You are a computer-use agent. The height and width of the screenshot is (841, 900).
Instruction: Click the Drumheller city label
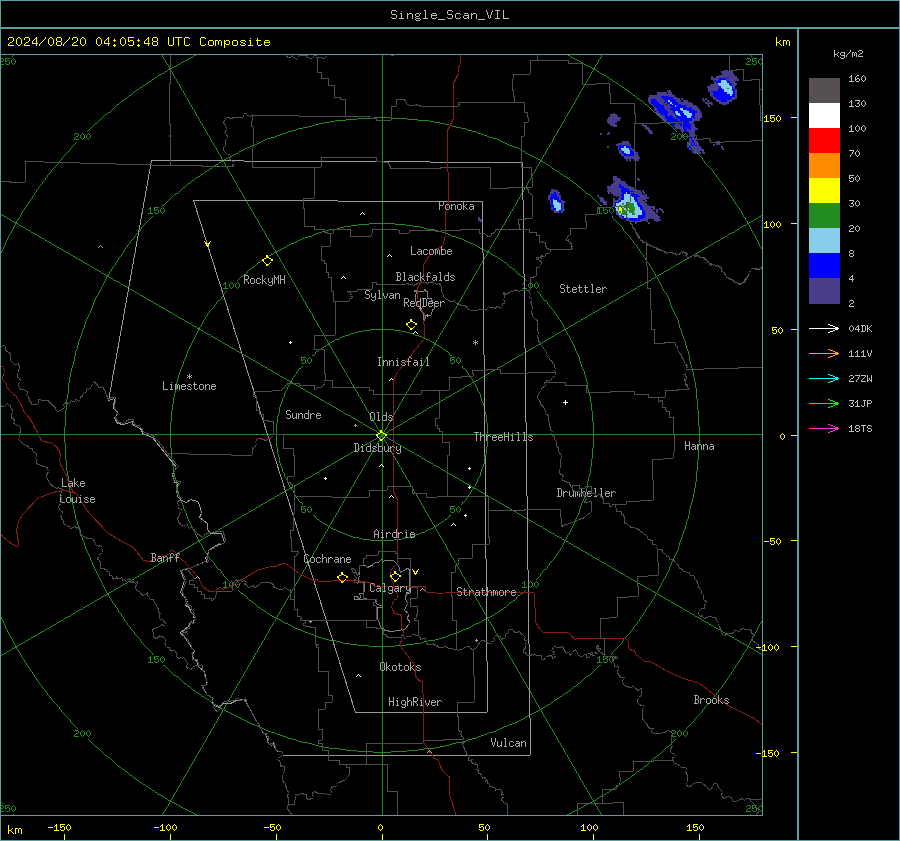pyautogui.click(x=586, y=493)
